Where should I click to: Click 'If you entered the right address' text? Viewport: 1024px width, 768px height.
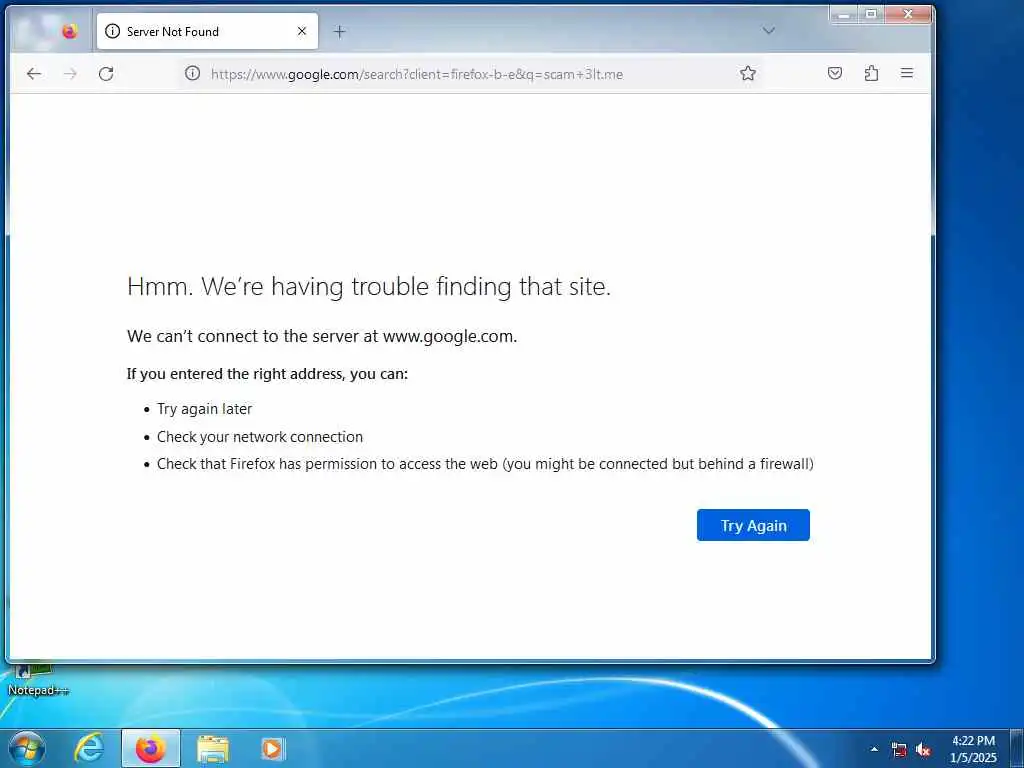(267, 374)
